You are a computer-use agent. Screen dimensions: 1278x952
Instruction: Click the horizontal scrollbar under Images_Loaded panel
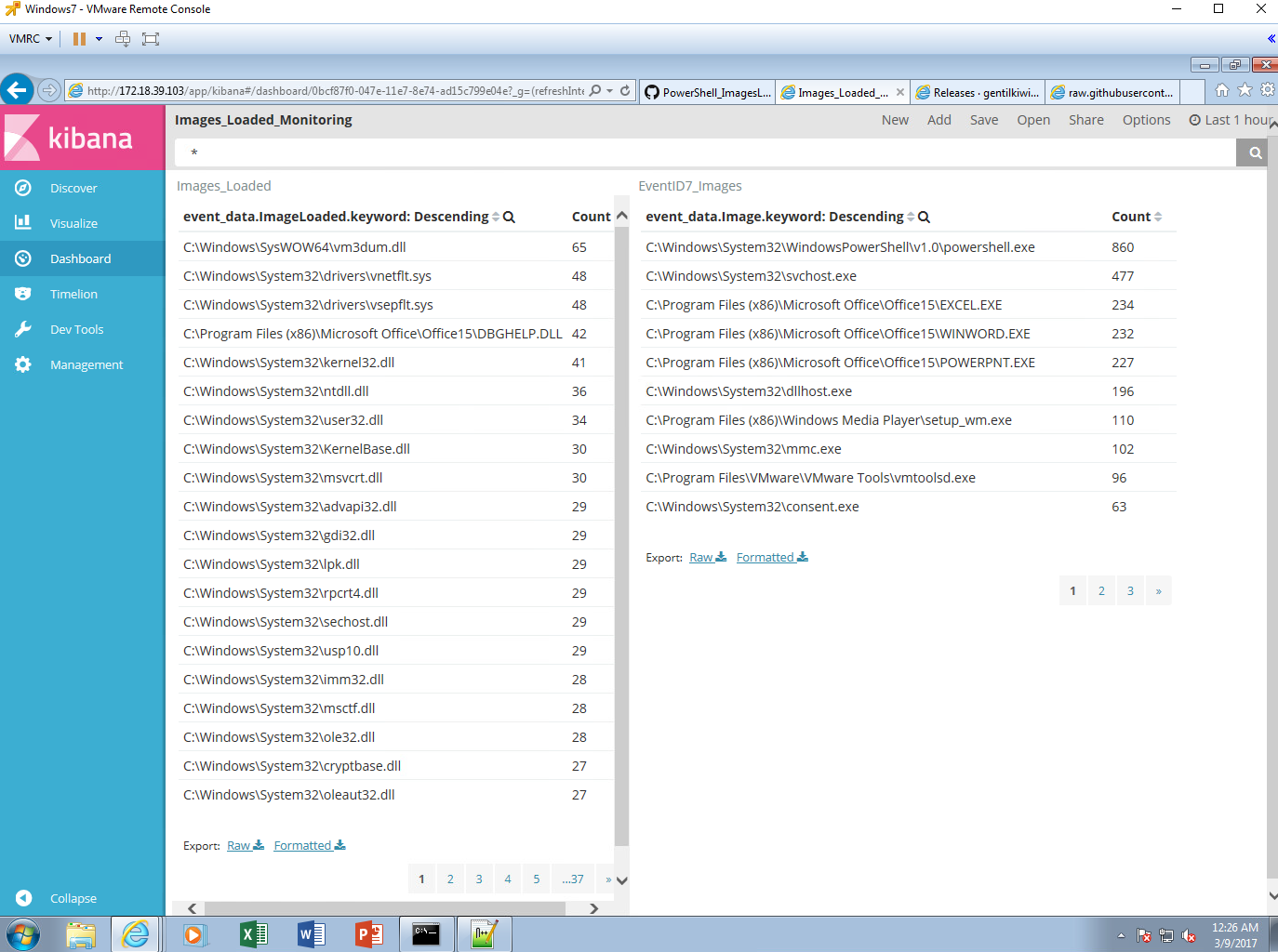tap(385, 908)
